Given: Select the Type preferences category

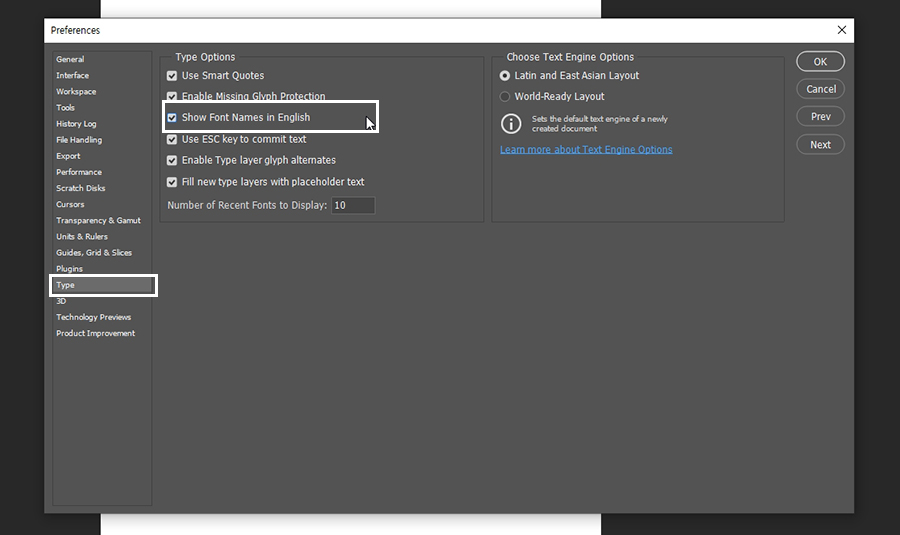Looking at the screenshot, I should [x=103, y=285].
